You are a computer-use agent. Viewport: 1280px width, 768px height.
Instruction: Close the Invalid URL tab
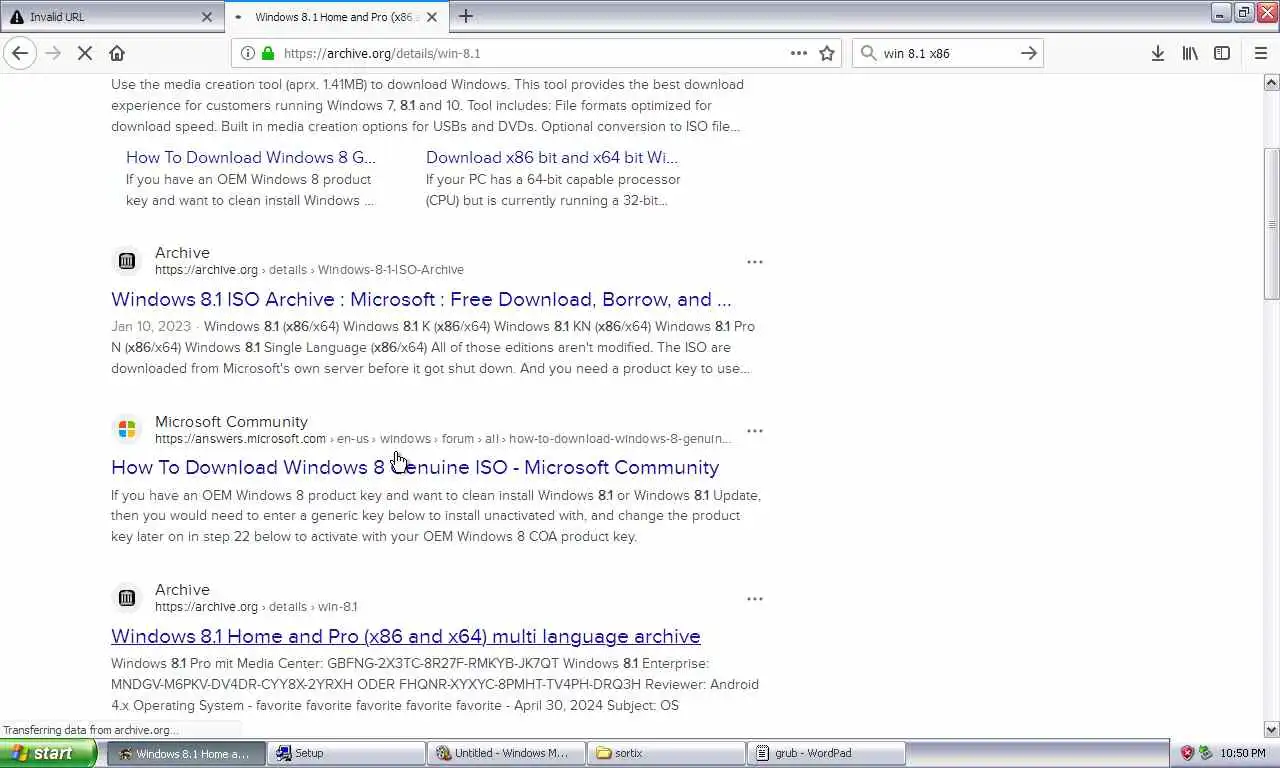coord(207,17)
